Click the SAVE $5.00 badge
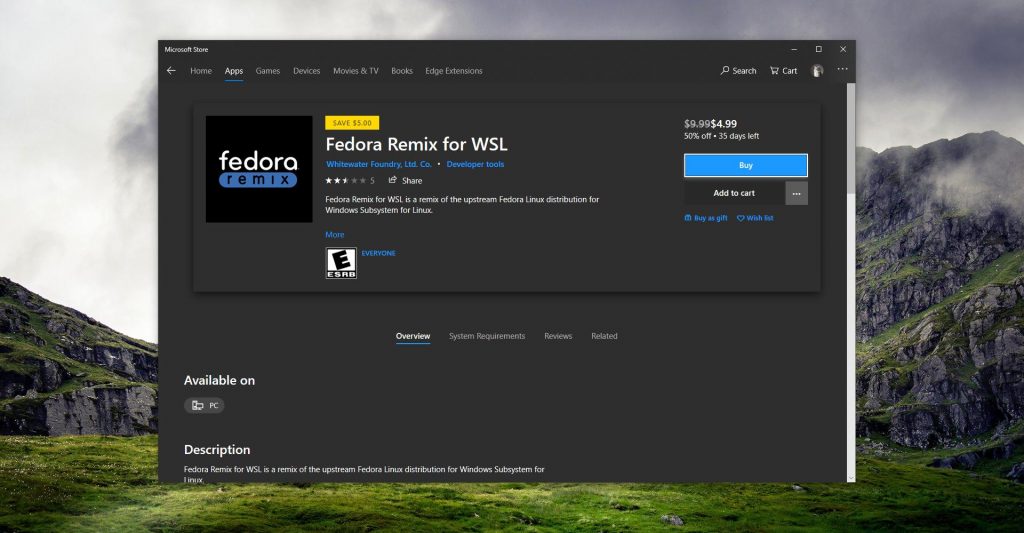Viewport: 1024px width, 533px height. [352, 123]
